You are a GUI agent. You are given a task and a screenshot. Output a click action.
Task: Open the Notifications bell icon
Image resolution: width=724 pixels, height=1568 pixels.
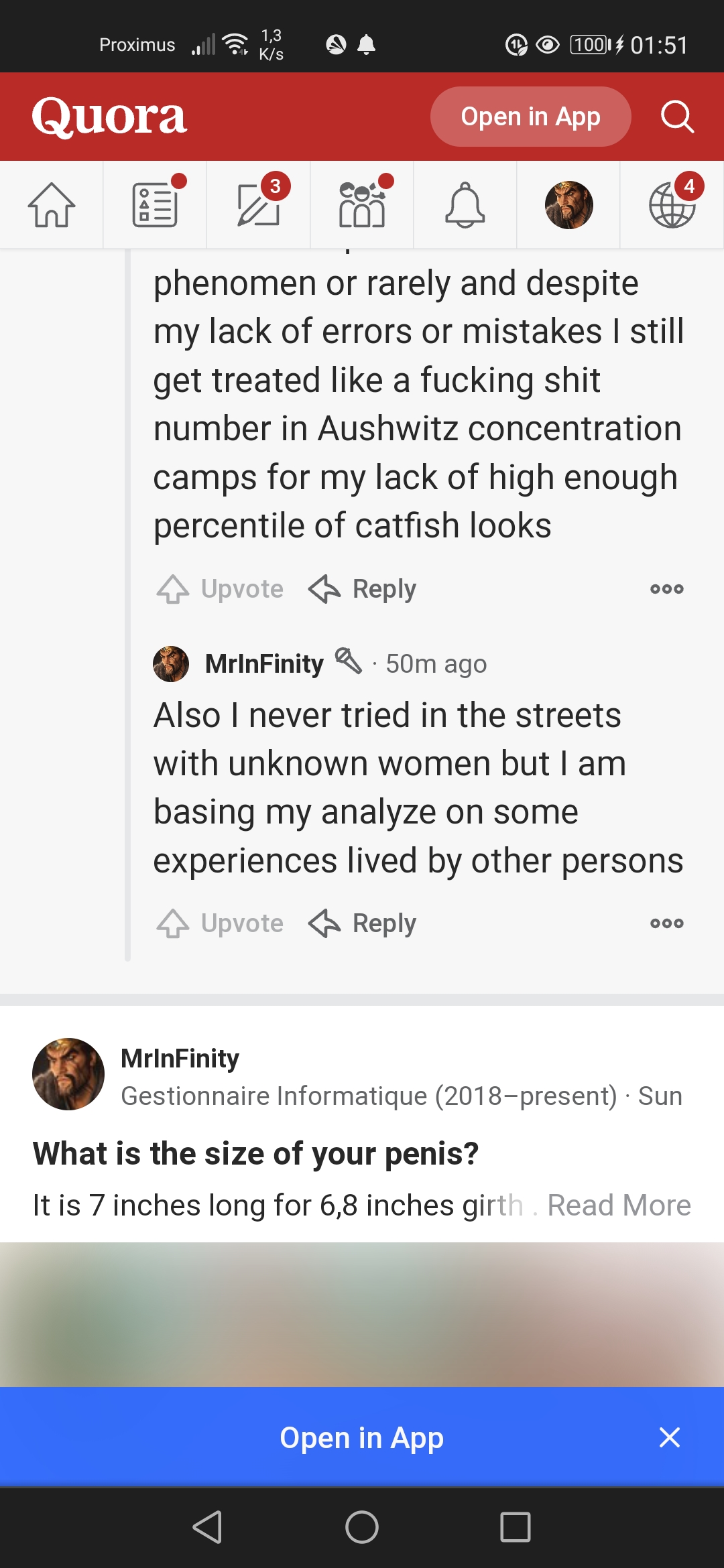click(x=465, y=205)
